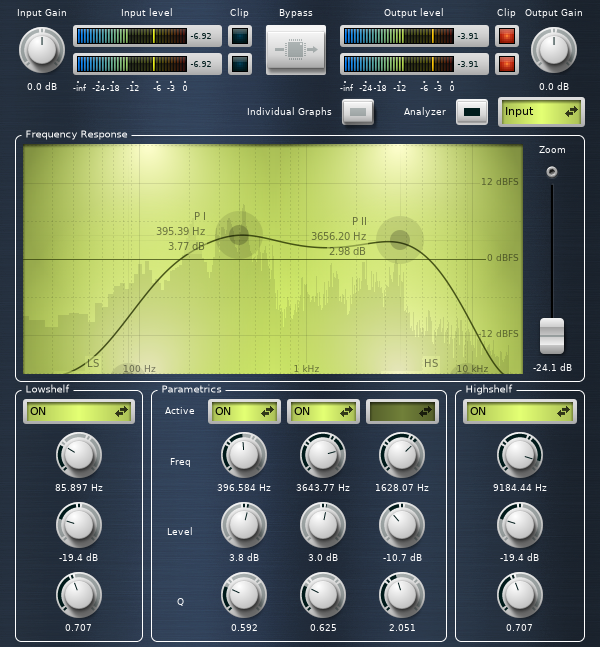Click the 2.051 Q value text
Viewport: 600px width, 647px height.
[x=402, y=628]
